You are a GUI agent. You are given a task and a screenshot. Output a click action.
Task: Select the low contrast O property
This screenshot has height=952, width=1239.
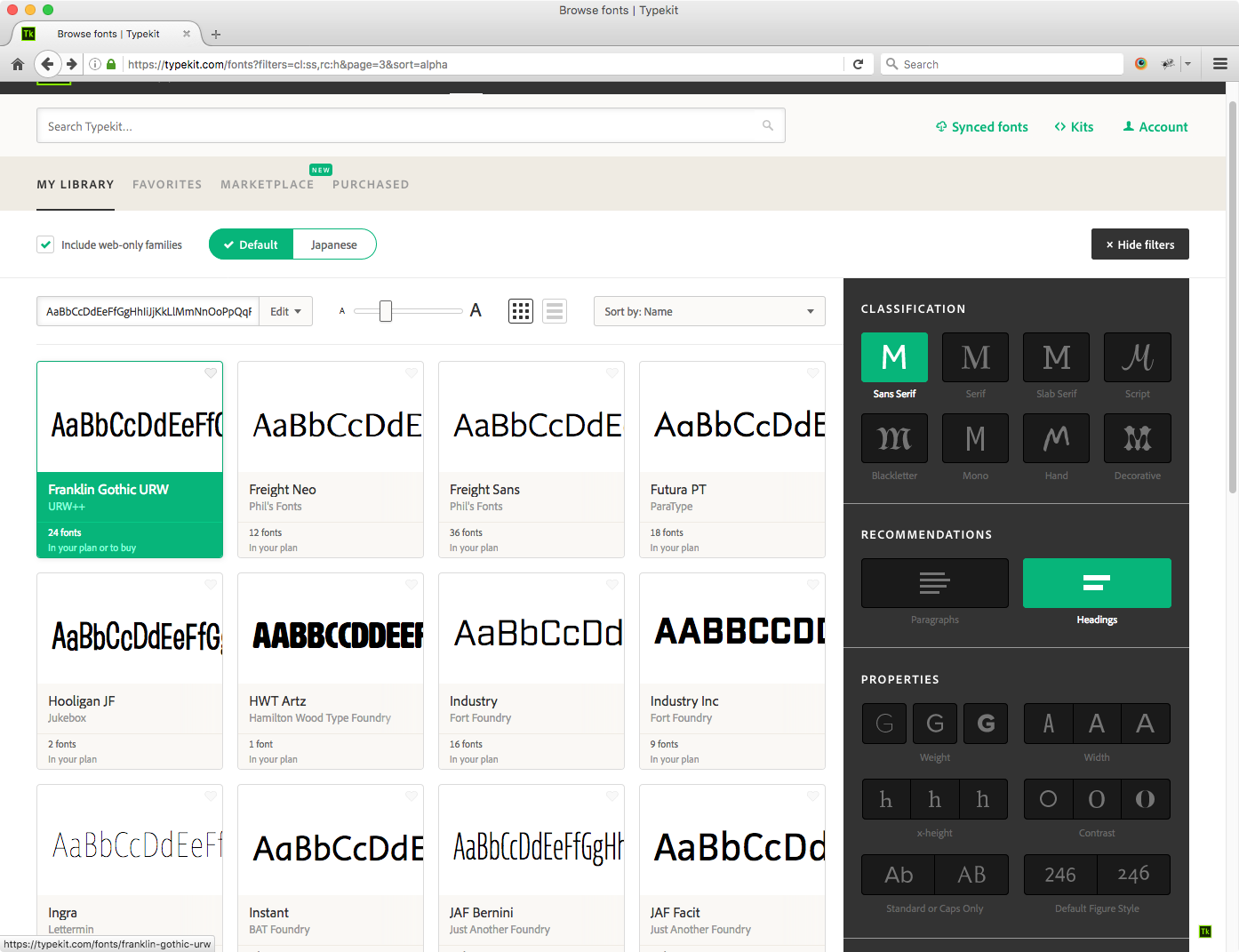tap(1048, 799)
